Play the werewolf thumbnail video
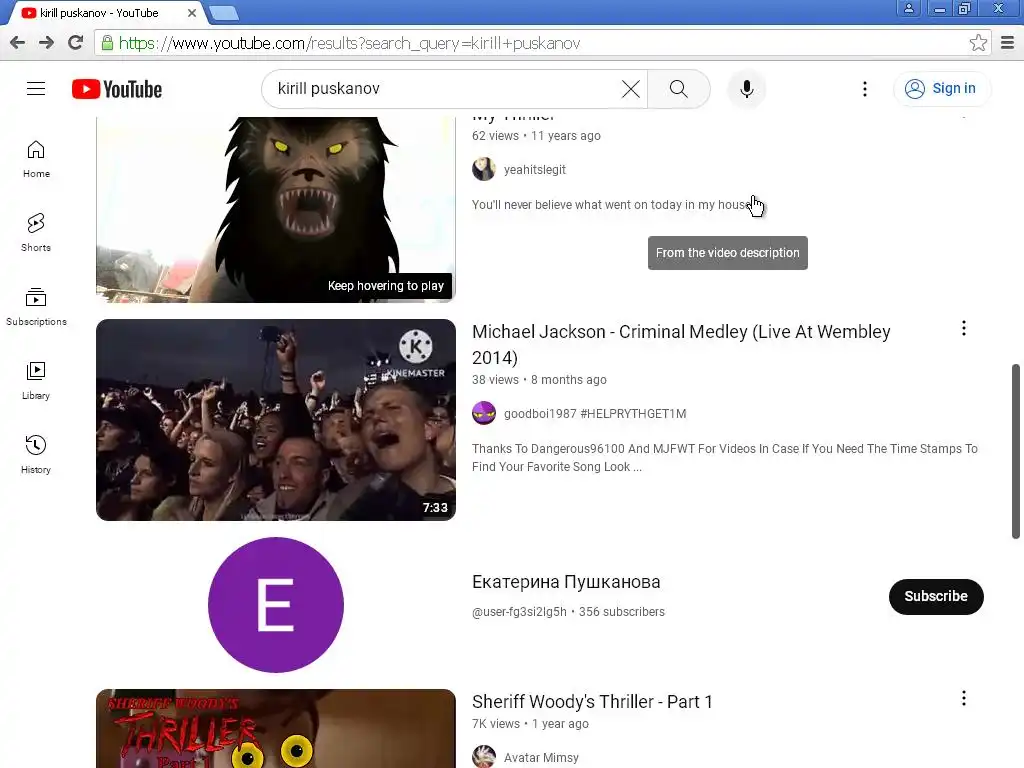This screenshot has height=768, width=1024. (276, 209)
